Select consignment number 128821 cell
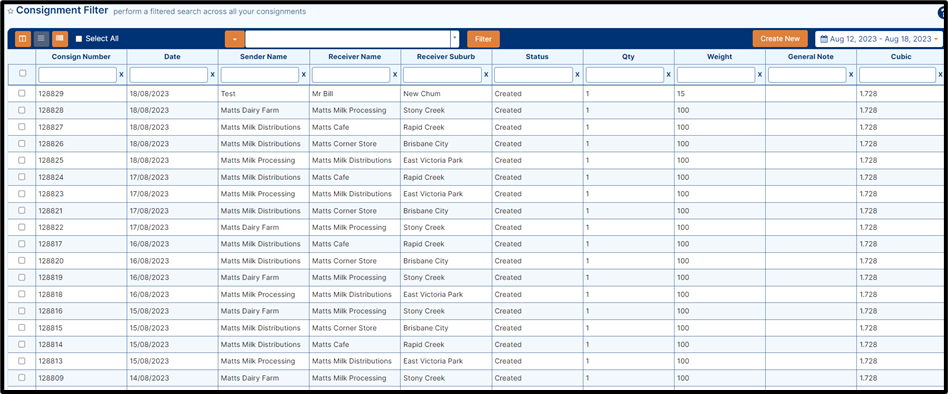 (x=81, y=211)
